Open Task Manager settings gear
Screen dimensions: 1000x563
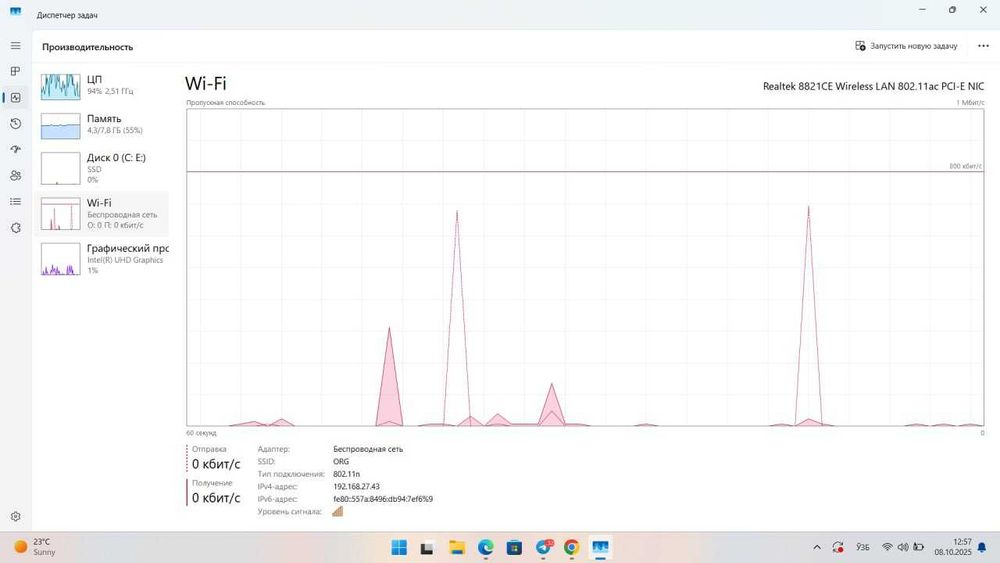15,516
